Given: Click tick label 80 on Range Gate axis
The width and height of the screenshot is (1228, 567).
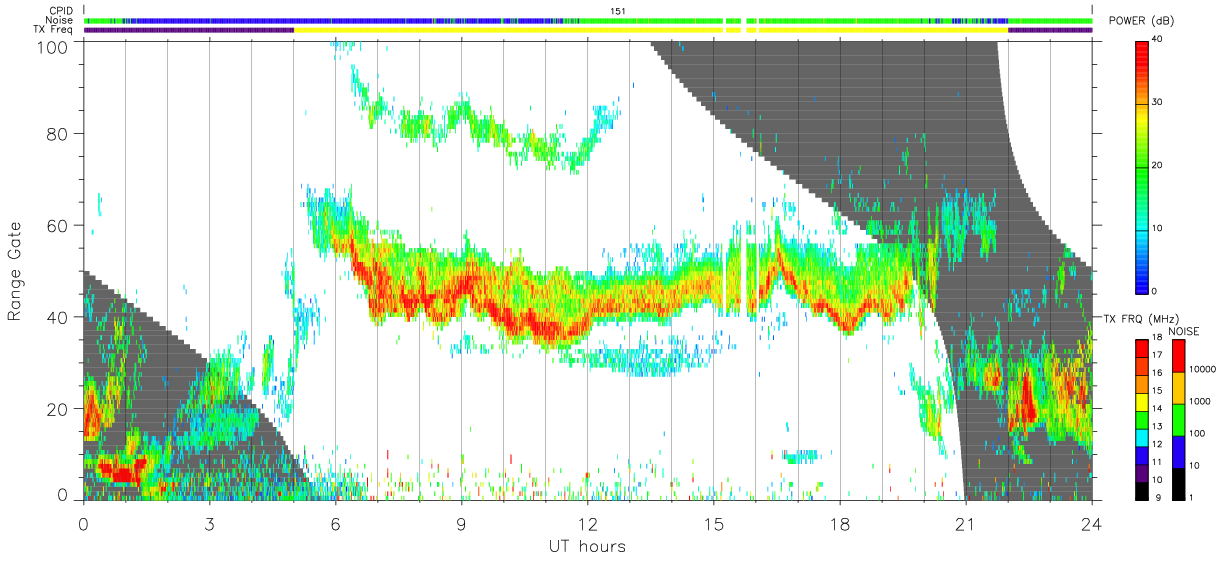Looking at the screenshot, I should click(58, 133).
